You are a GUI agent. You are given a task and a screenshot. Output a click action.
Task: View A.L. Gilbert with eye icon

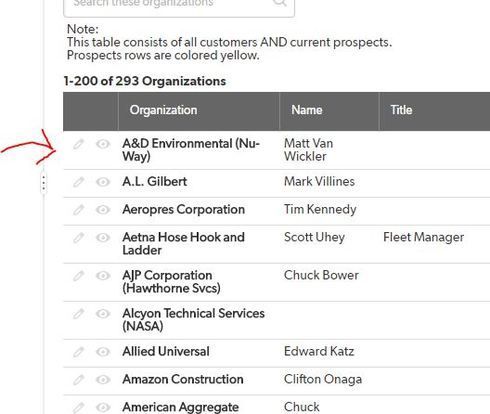[x=103, y=182]
